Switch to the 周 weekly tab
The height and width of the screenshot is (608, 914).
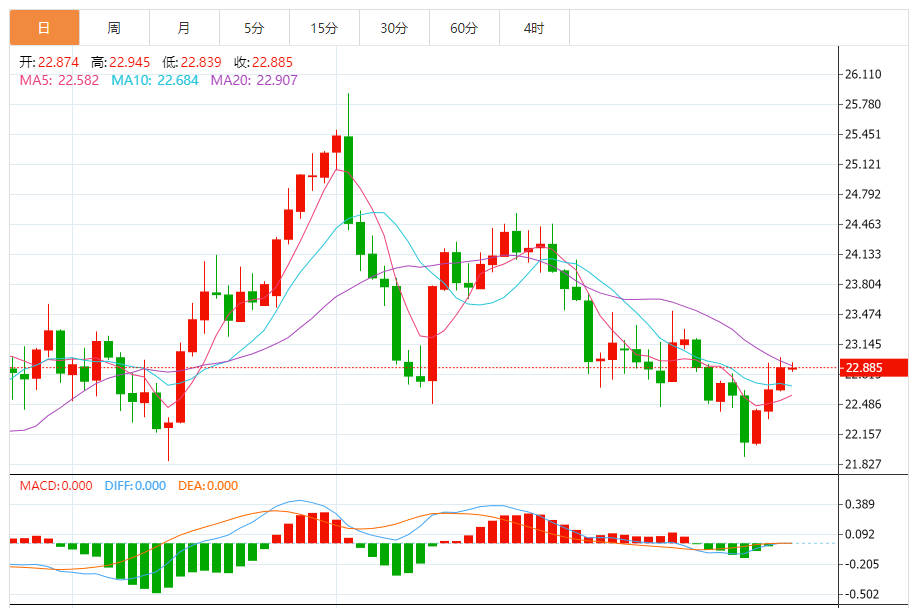(x=114, y=27)
